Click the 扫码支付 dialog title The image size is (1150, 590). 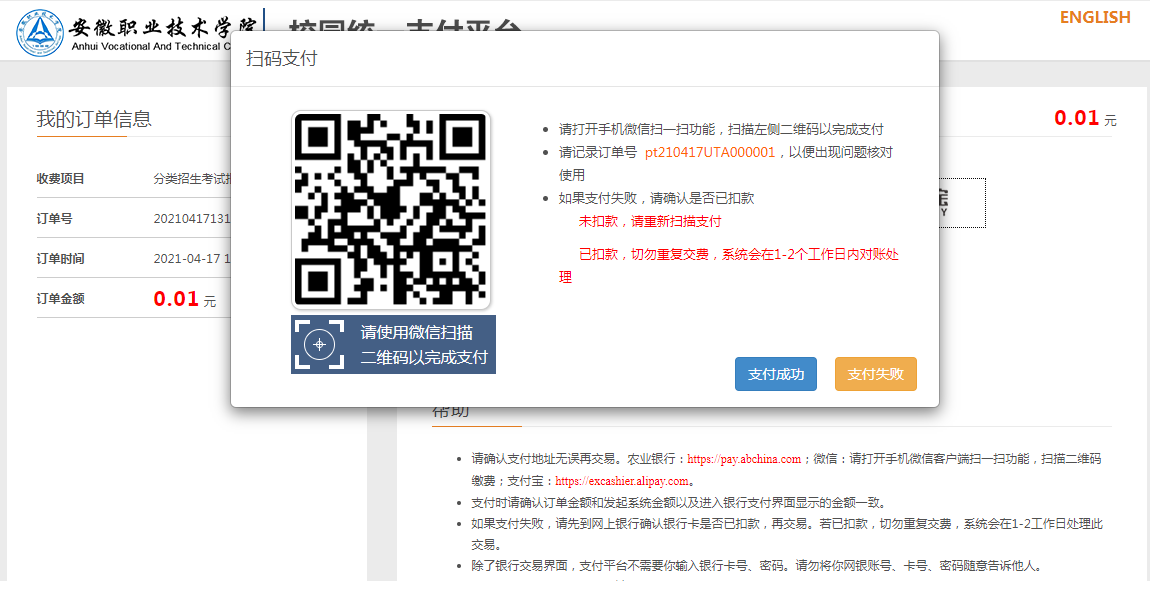[282, 59]
